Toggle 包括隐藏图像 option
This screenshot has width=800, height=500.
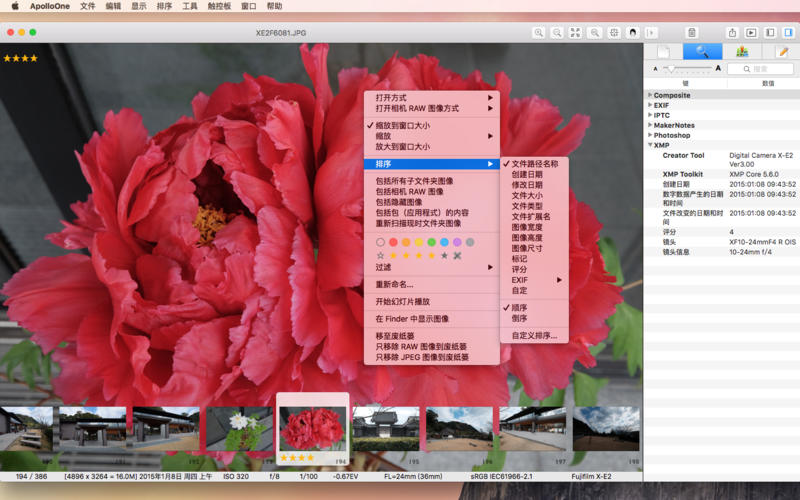coord(432,203)
